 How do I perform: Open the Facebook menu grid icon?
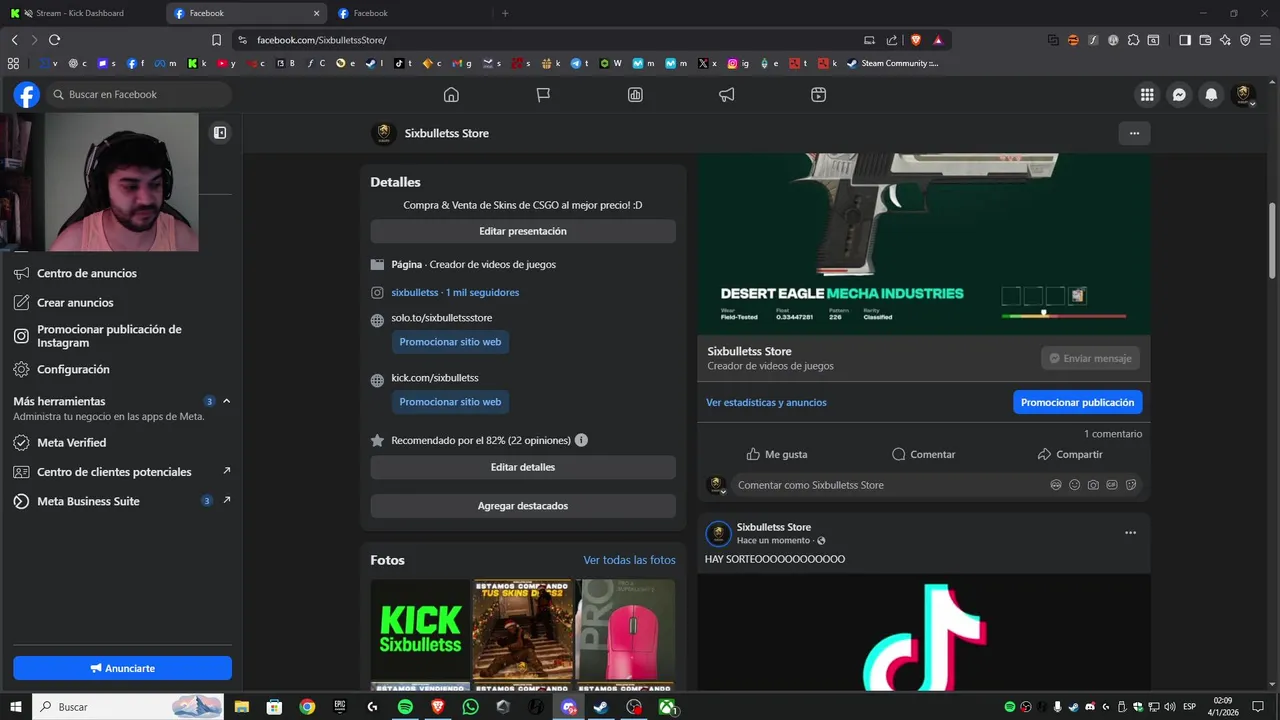(1147, 94)
